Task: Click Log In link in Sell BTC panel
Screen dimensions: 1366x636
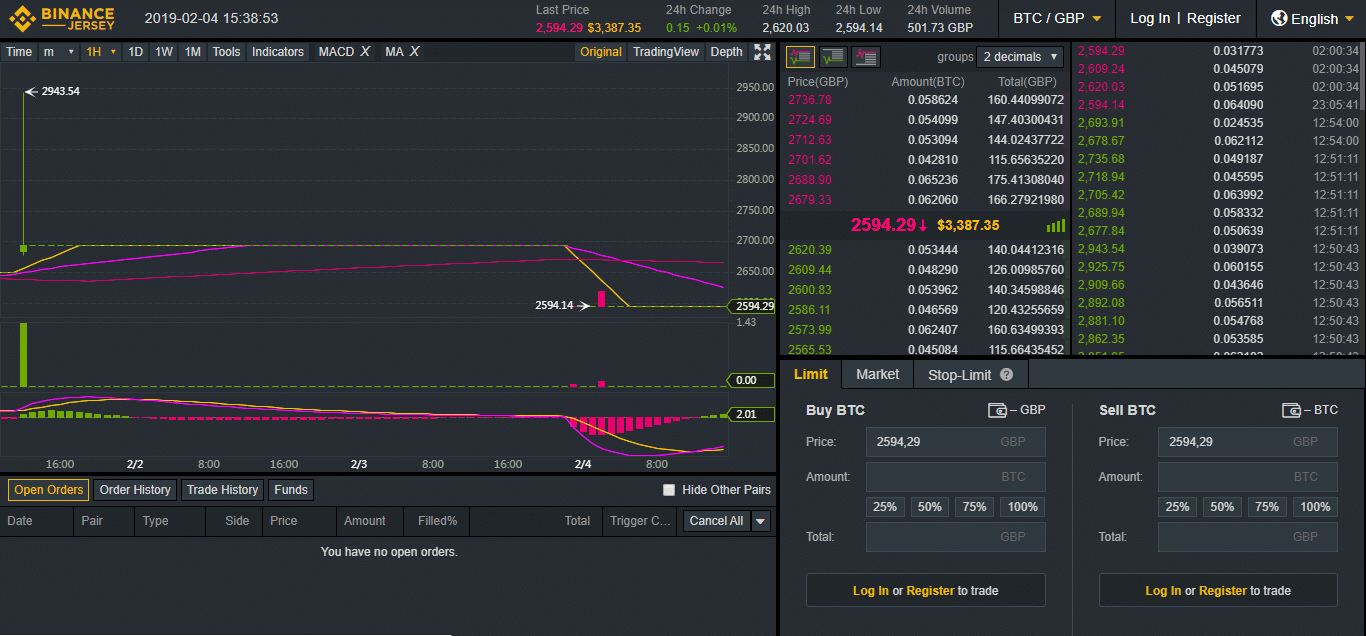Action: point(1163,591)
